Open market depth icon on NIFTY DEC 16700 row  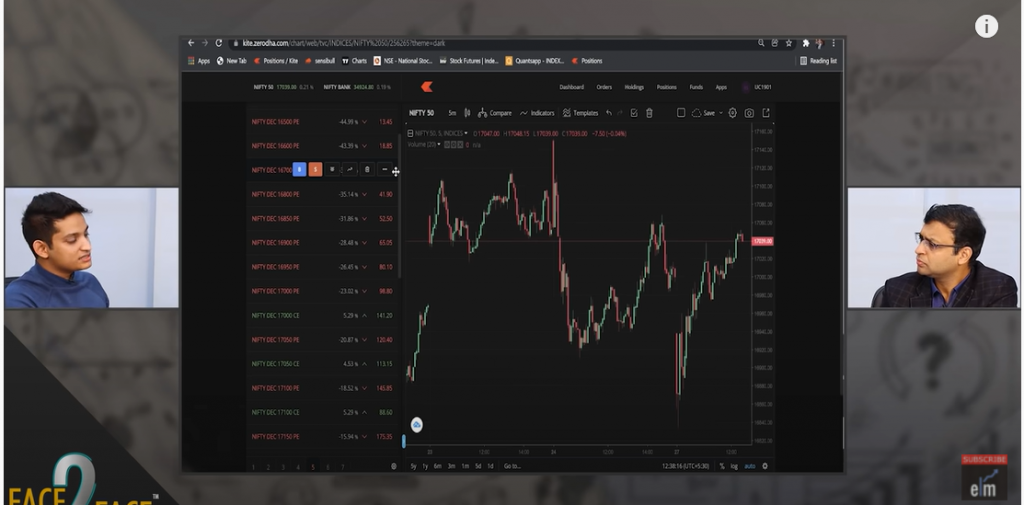[x=332, y=170]
